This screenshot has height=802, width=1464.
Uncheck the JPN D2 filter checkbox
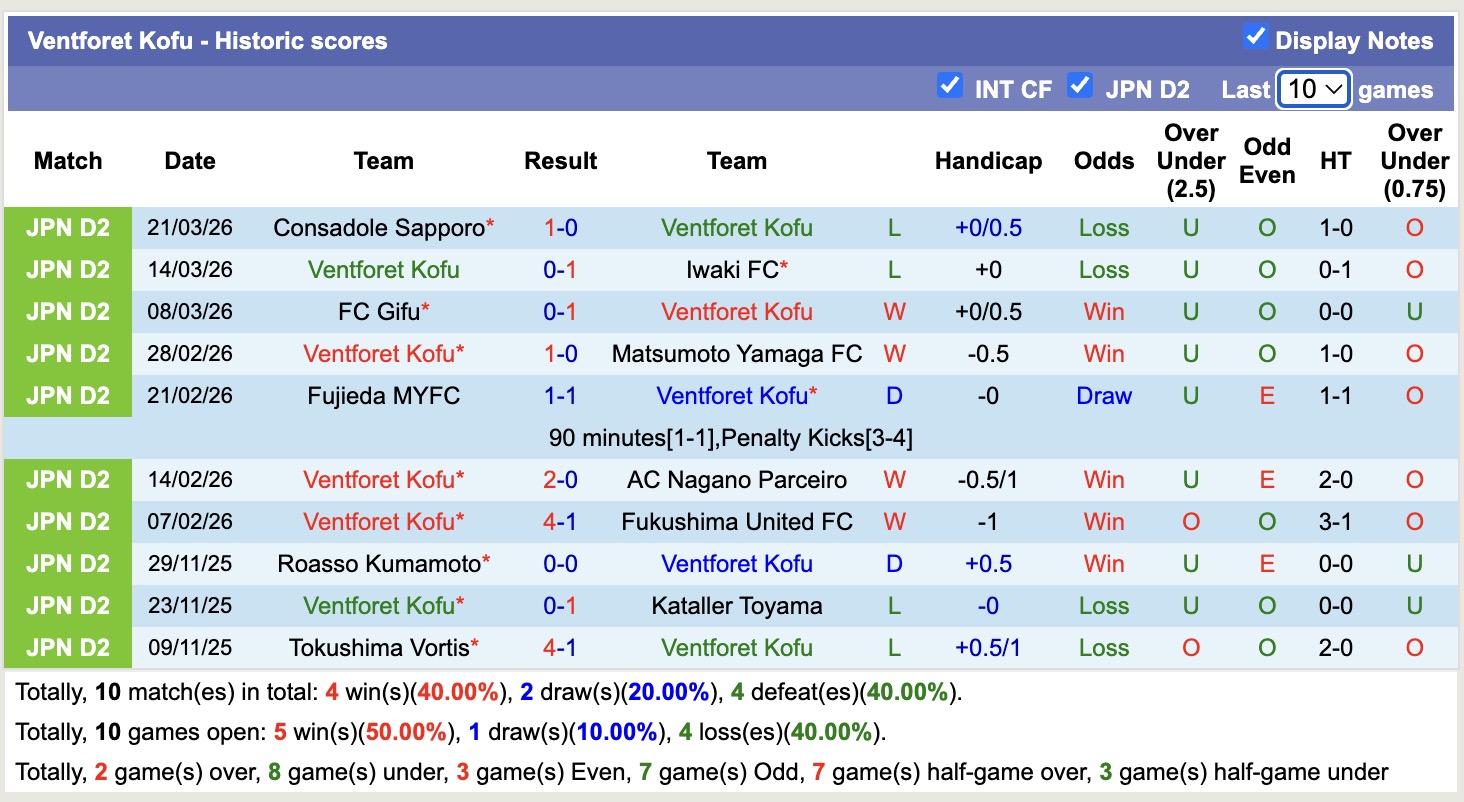click(x=1080, y=85)
